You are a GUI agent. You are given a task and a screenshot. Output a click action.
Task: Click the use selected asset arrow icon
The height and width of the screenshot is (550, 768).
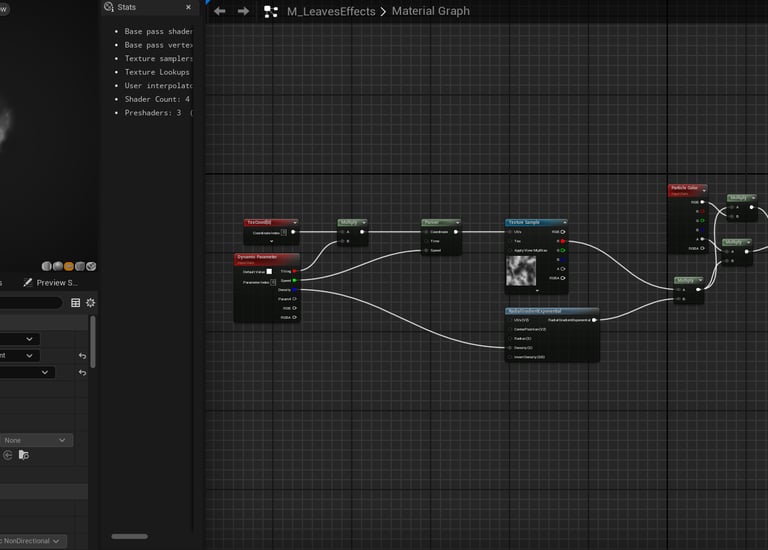(x=8, y=455)
